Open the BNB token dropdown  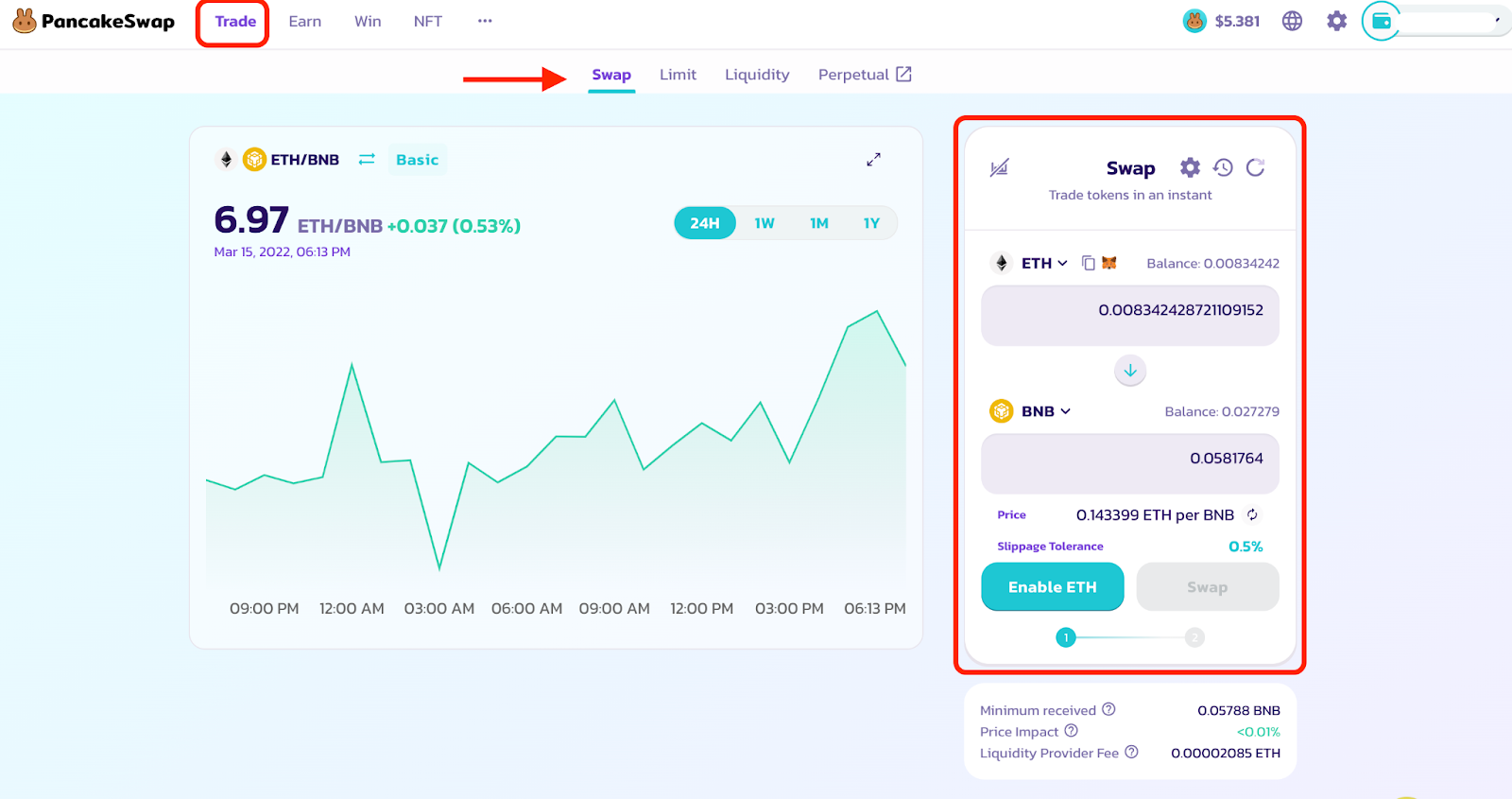[x=1046, y=411]
